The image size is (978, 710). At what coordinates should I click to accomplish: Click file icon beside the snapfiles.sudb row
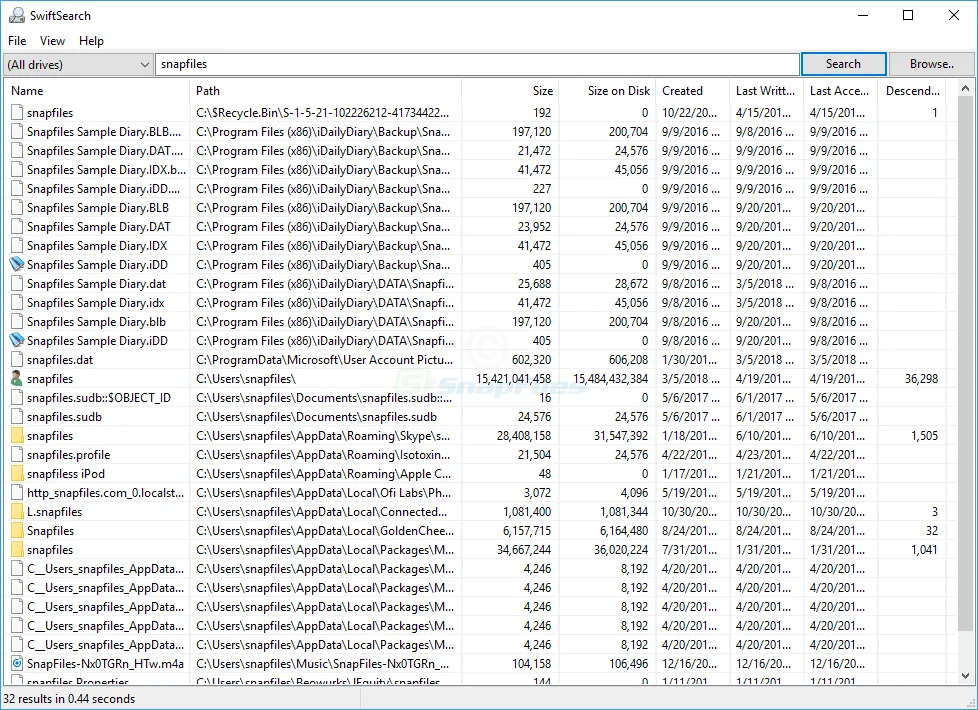click(x=17, y=417)
